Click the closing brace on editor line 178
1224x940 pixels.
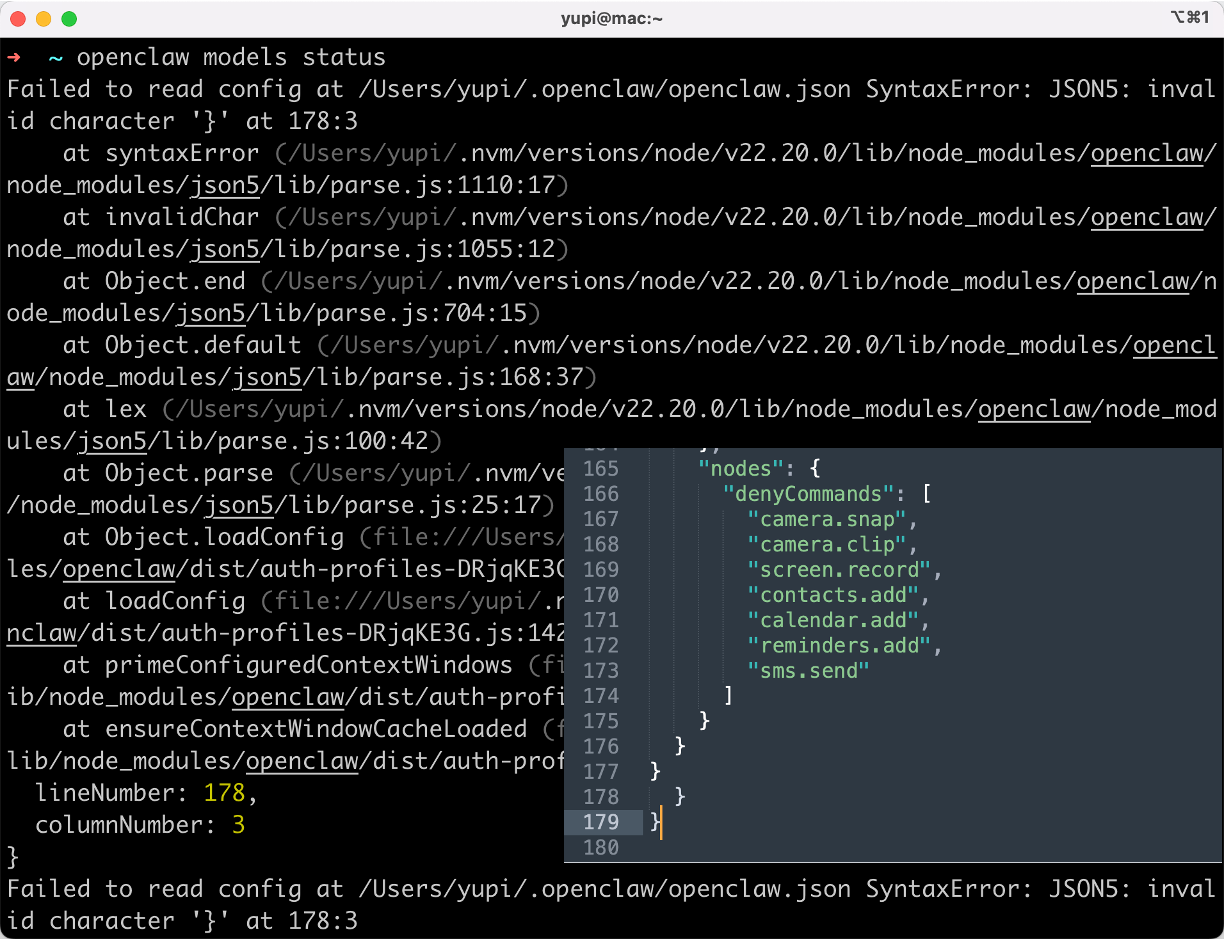[x=680, y=796]
